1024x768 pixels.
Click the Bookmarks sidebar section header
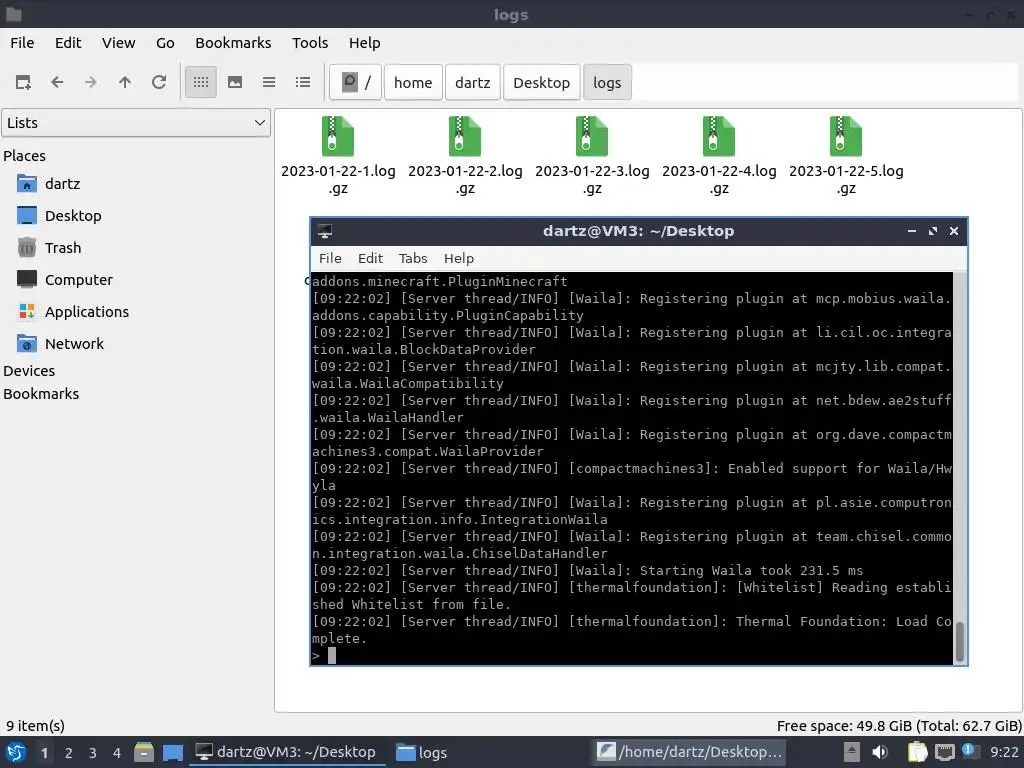[x=41, y=394]
